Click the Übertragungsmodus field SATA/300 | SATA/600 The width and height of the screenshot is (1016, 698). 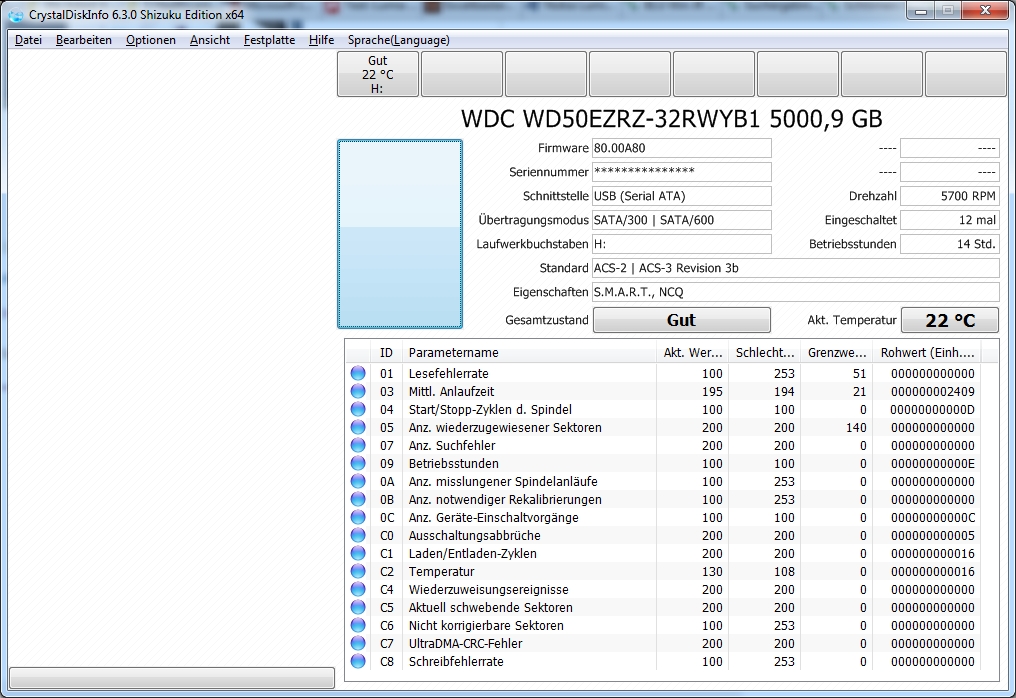pyautogui.click(x=682, y=220)
